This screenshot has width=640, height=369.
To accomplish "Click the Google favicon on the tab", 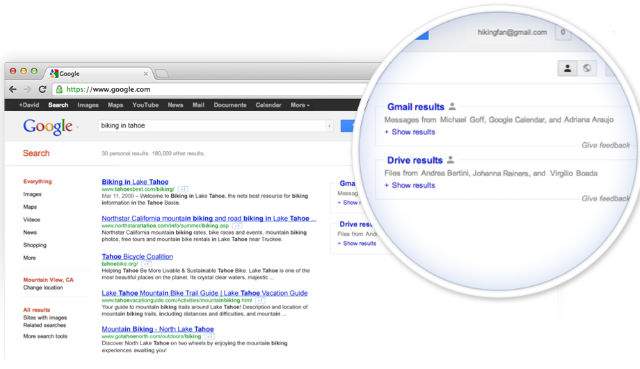I will 54,73.
